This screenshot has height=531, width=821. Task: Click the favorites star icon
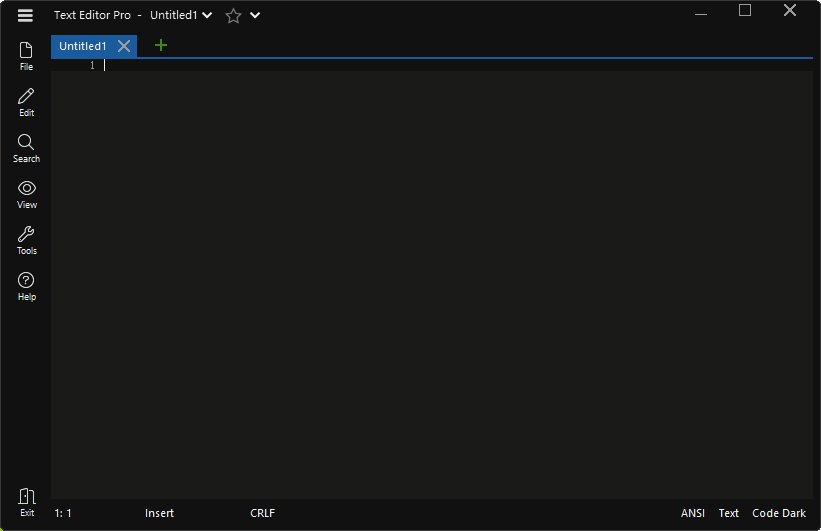pyautogui.click(x=233, y=16)
